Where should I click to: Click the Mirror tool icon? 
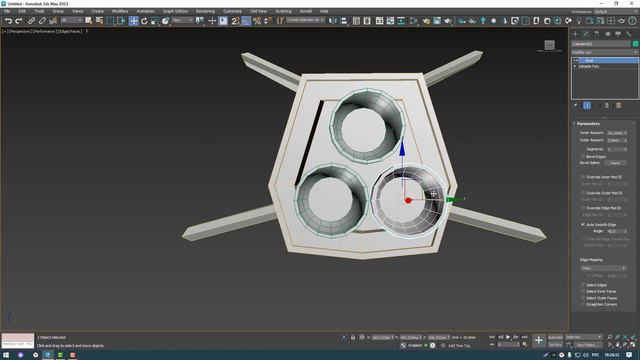pyautogui.click(x=333, y=21)
